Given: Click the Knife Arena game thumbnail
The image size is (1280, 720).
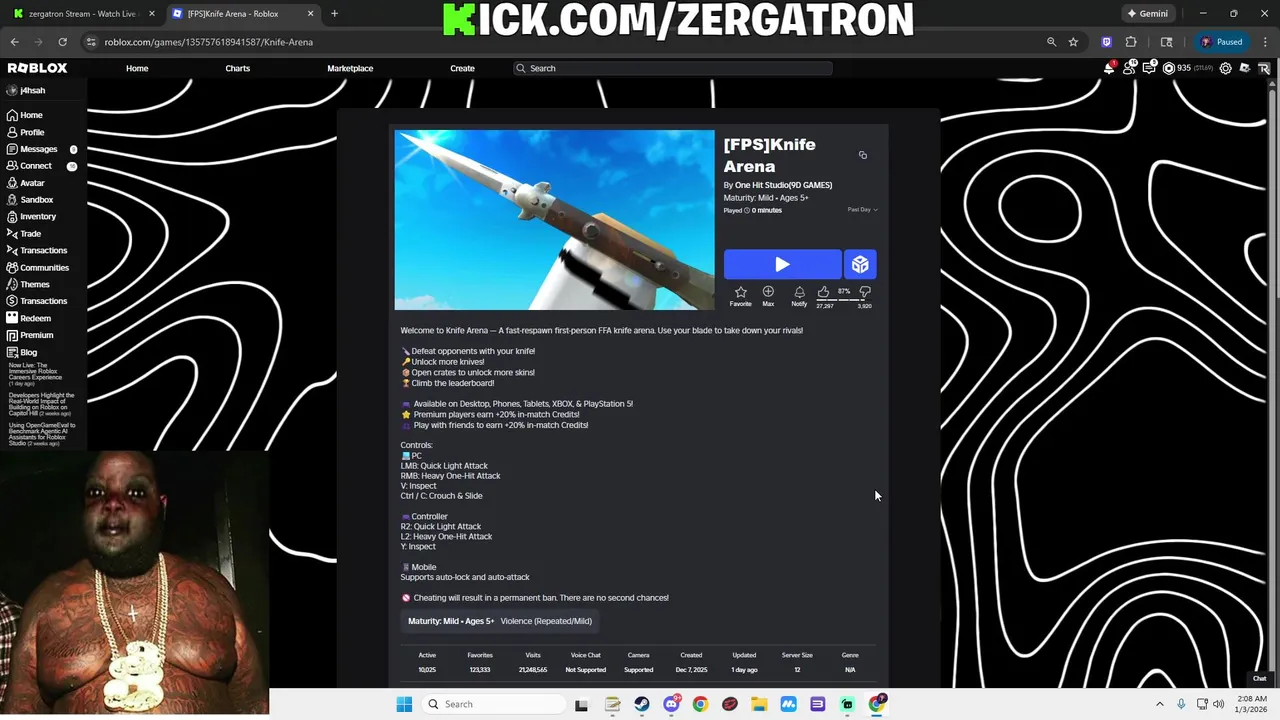Looking at the screenshot, I should pyautogui.click(x=554, y=220).
